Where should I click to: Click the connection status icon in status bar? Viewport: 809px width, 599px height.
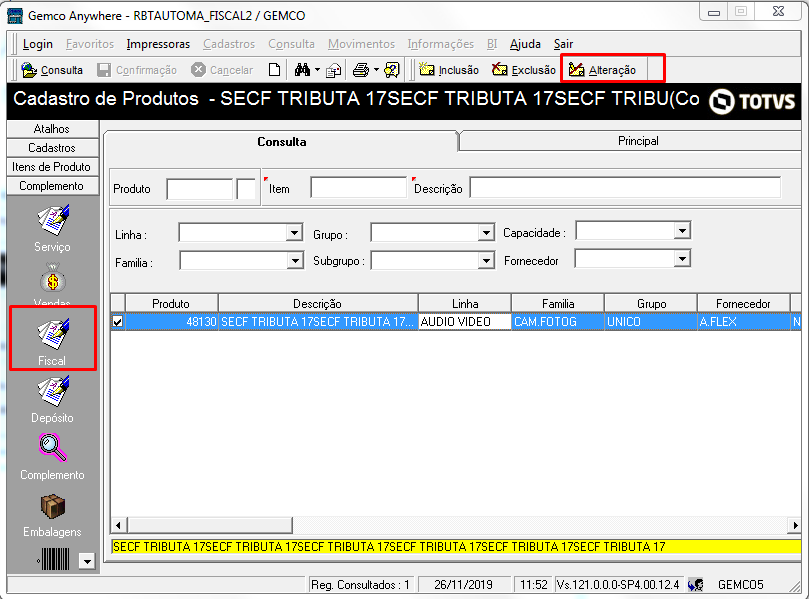point(695,585)
